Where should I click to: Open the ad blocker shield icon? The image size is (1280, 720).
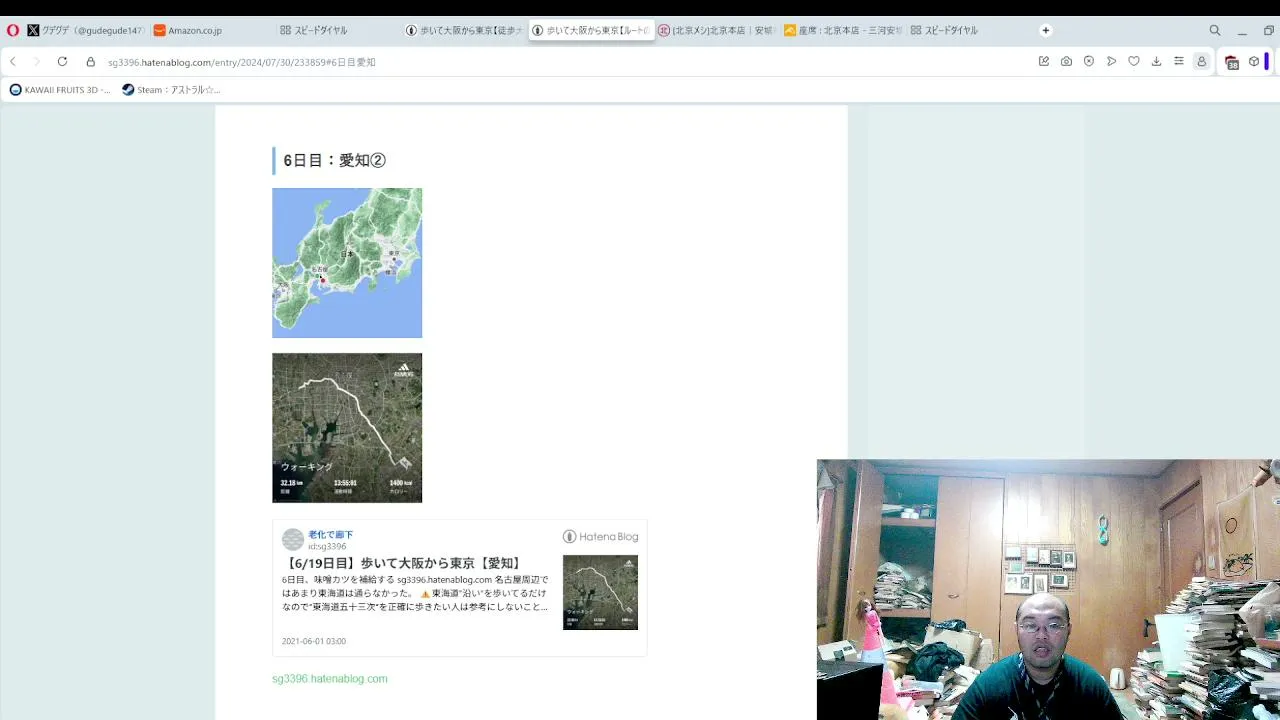tap(1089, 62)
